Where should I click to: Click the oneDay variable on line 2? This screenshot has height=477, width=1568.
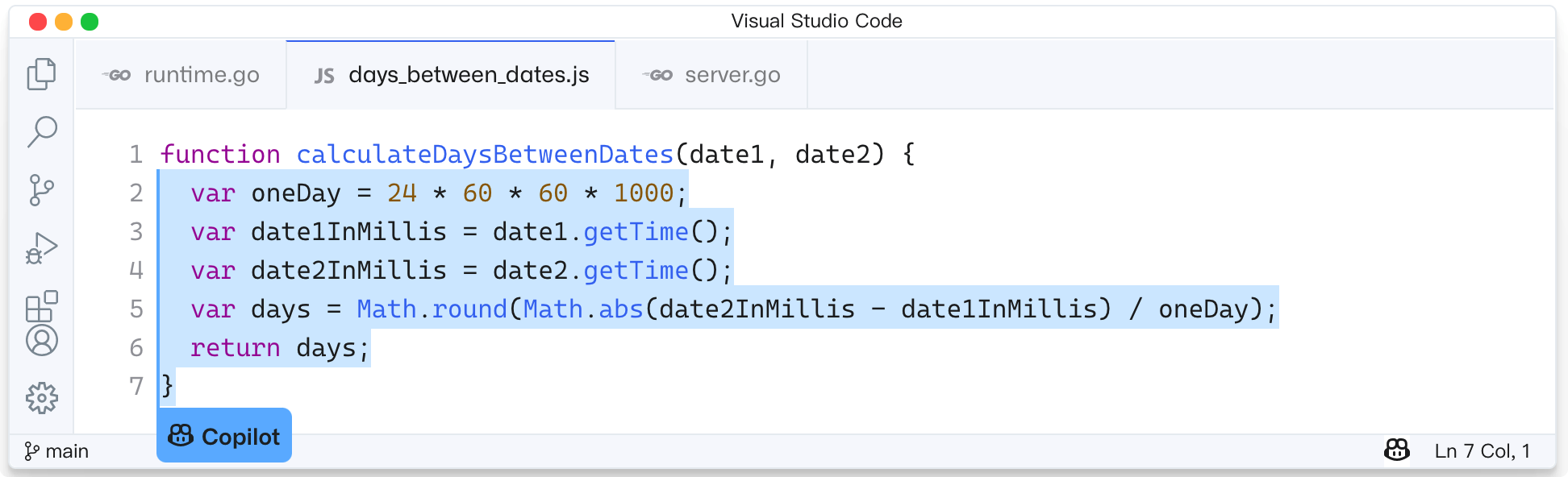click(x=296, y=193)
